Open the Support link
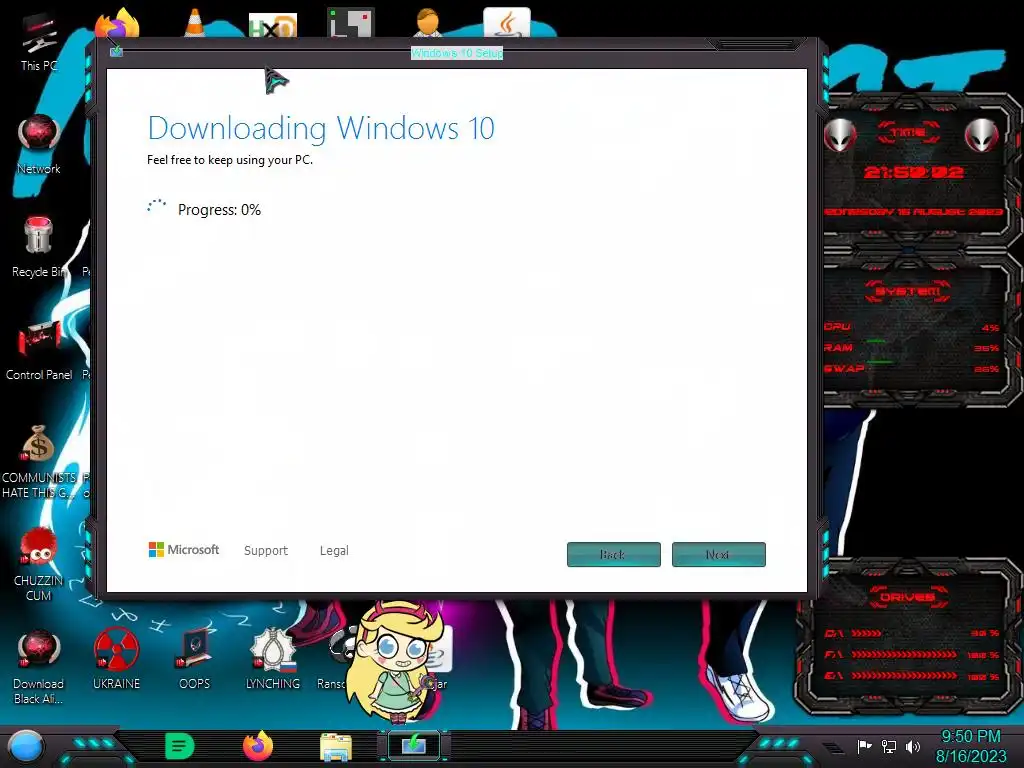1024x768 pixels. 266,551
